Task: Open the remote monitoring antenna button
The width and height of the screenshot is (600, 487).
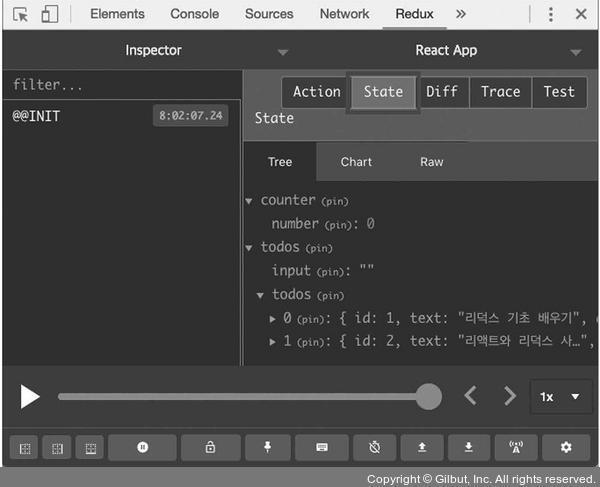Action: (516, 447)
